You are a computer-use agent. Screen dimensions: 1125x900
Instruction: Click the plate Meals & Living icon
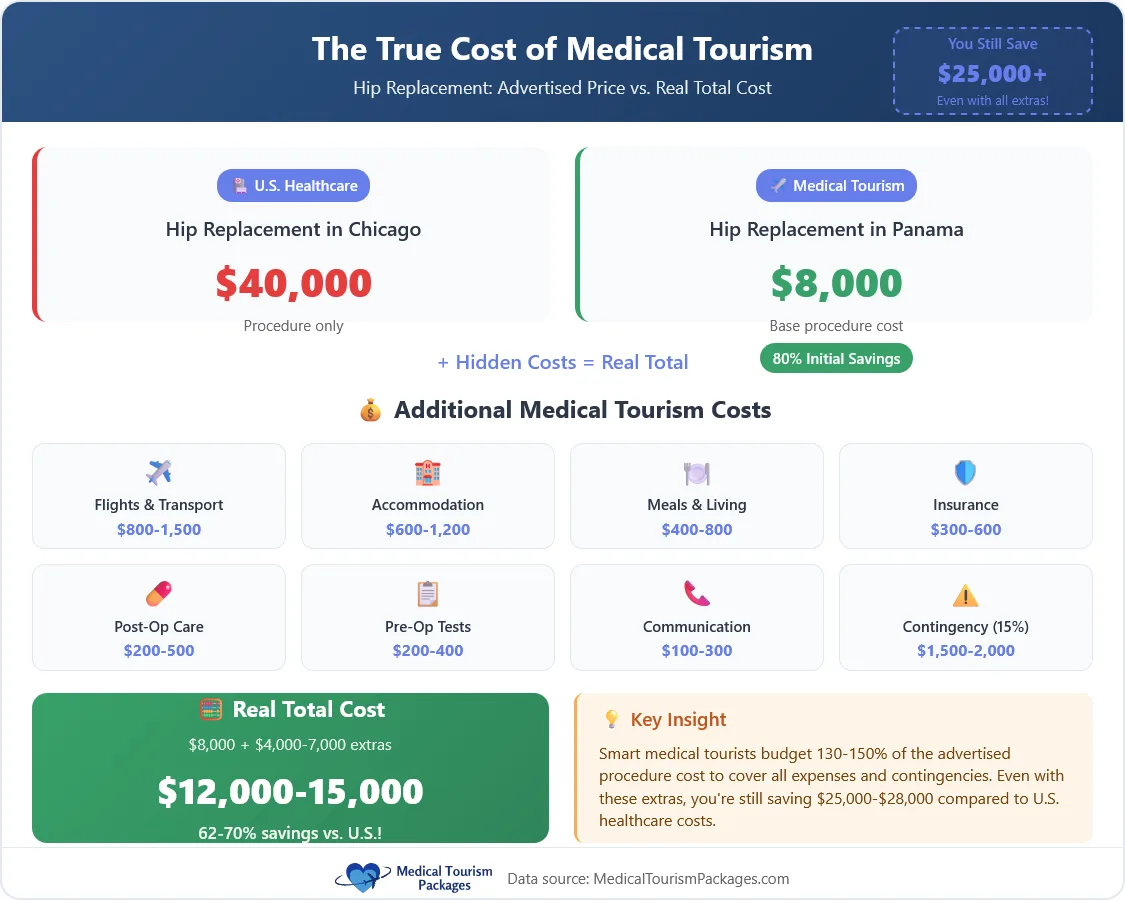697,472
